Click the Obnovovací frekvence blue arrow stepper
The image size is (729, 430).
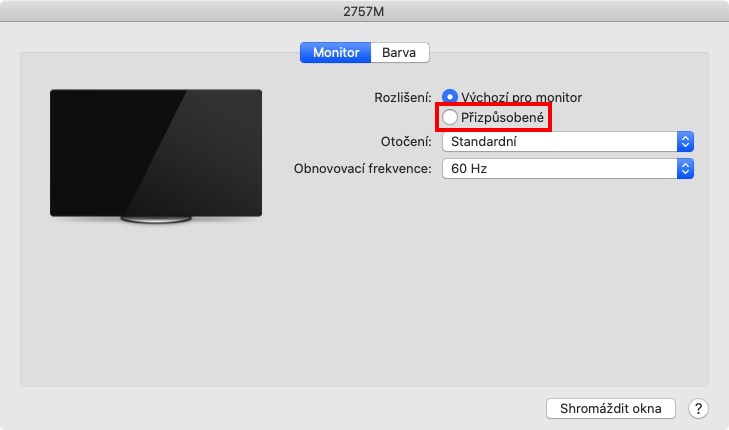coord(685,168)
